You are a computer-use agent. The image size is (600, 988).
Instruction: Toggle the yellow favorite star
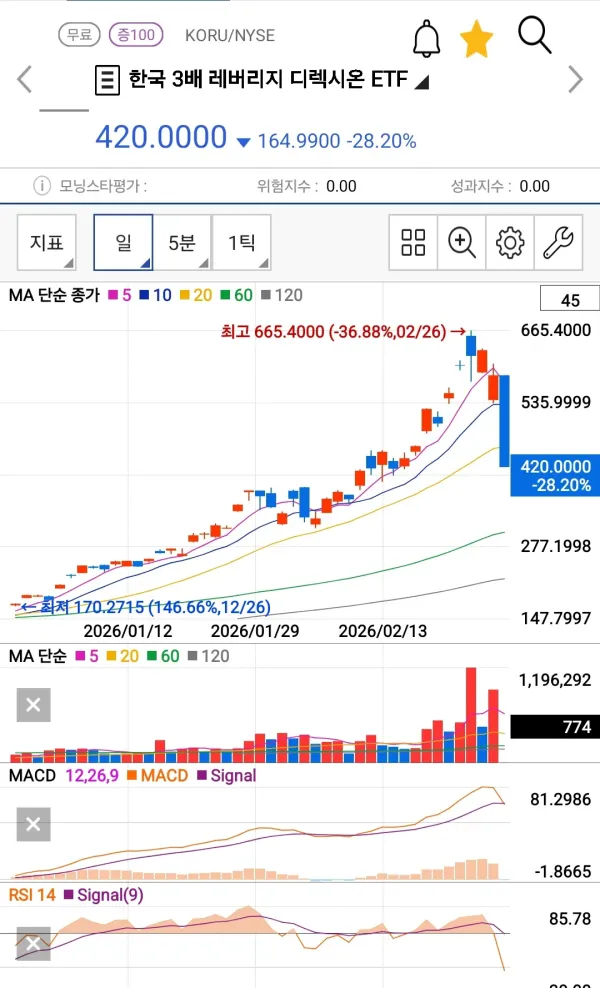click(x=476, y=38)
